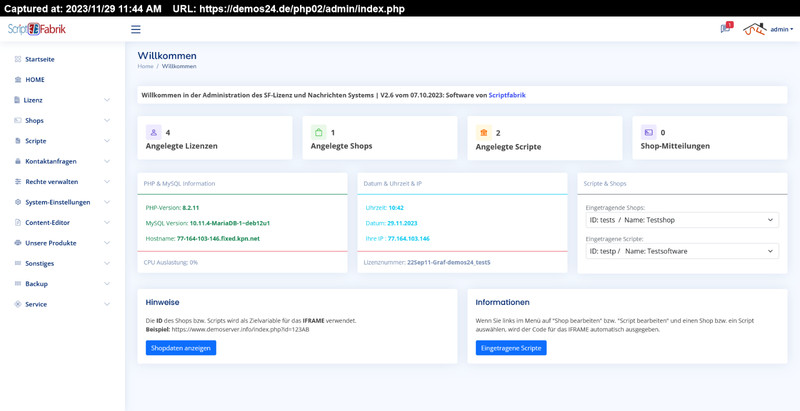Click the ScriptFabrik logo
800x411 pixels.
[x=37, y=29]
